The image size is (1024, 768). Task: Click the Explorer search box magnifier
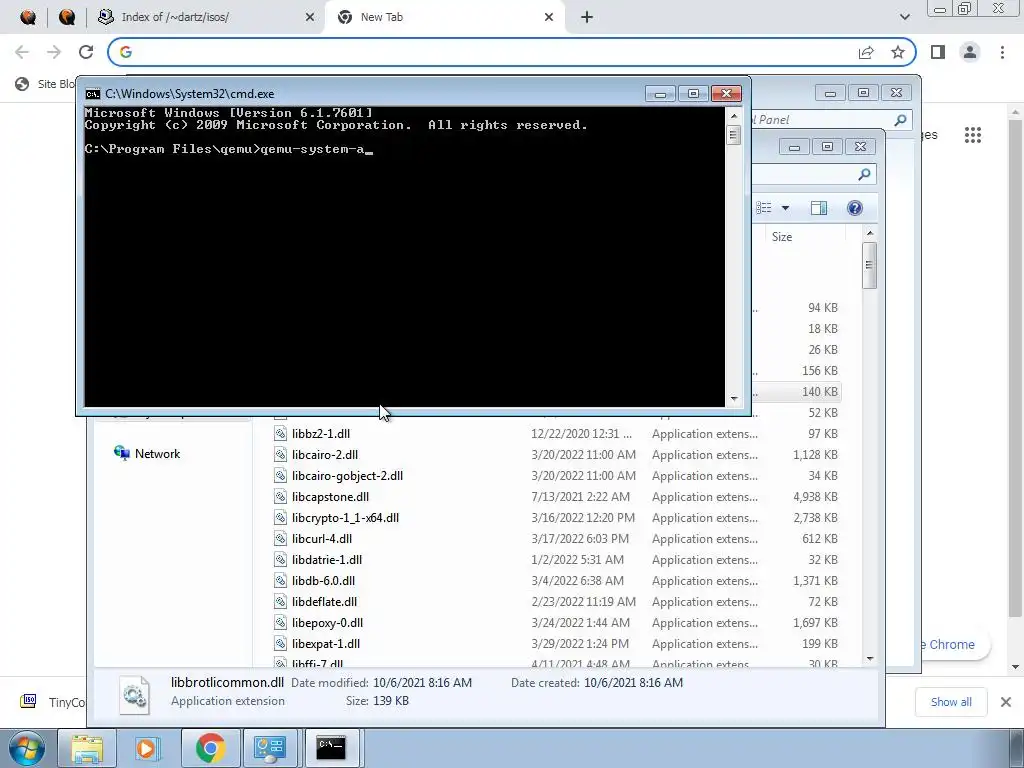pyautogui.click(x=864, y=174)
